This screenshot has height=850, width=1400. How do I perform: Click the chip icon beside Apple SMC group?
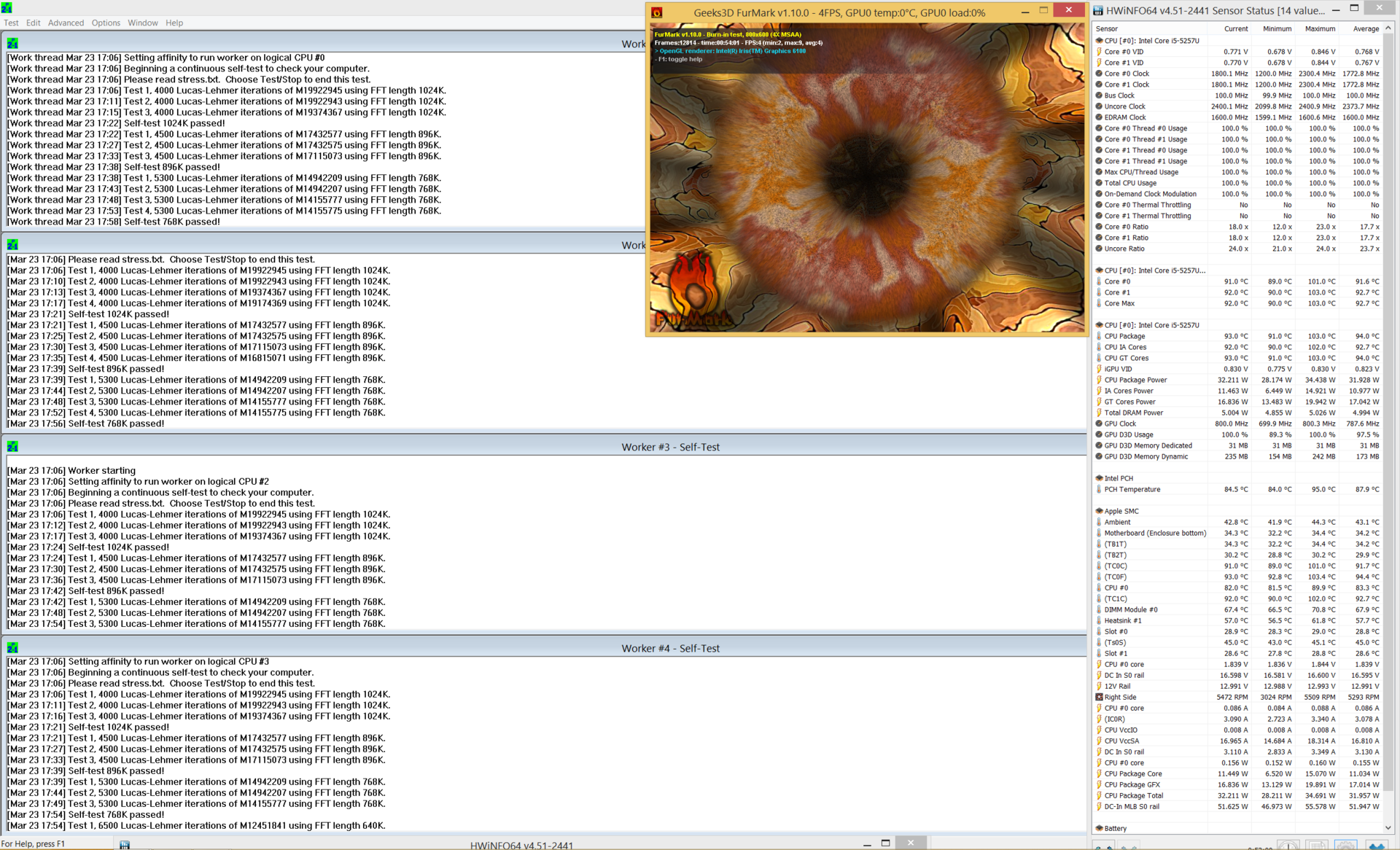(1099, 511)
